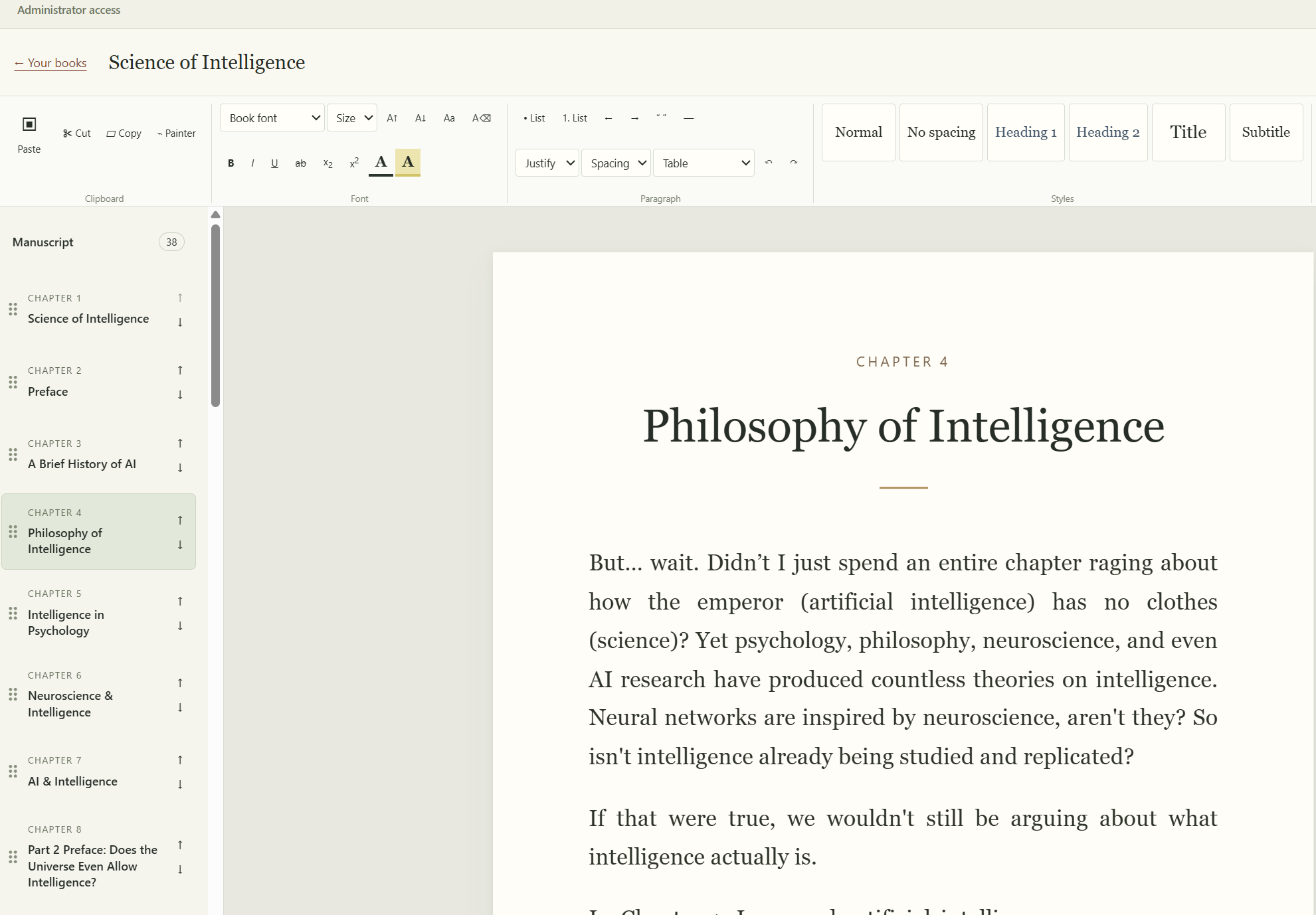Apply the No spacing style

941,132
